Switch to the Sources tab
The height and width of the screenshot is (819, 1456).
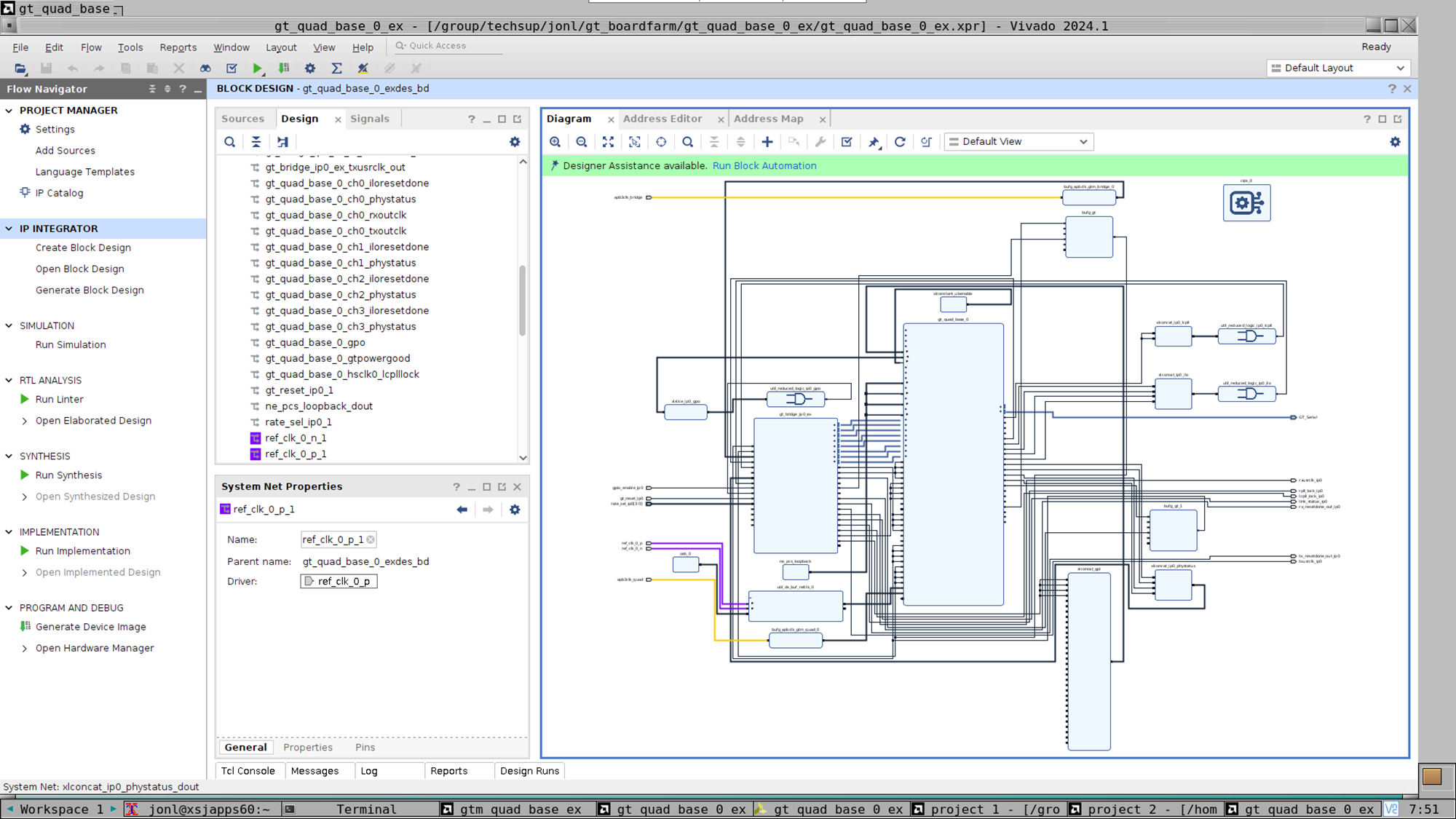pyautogui.click(x=243, y=119)
